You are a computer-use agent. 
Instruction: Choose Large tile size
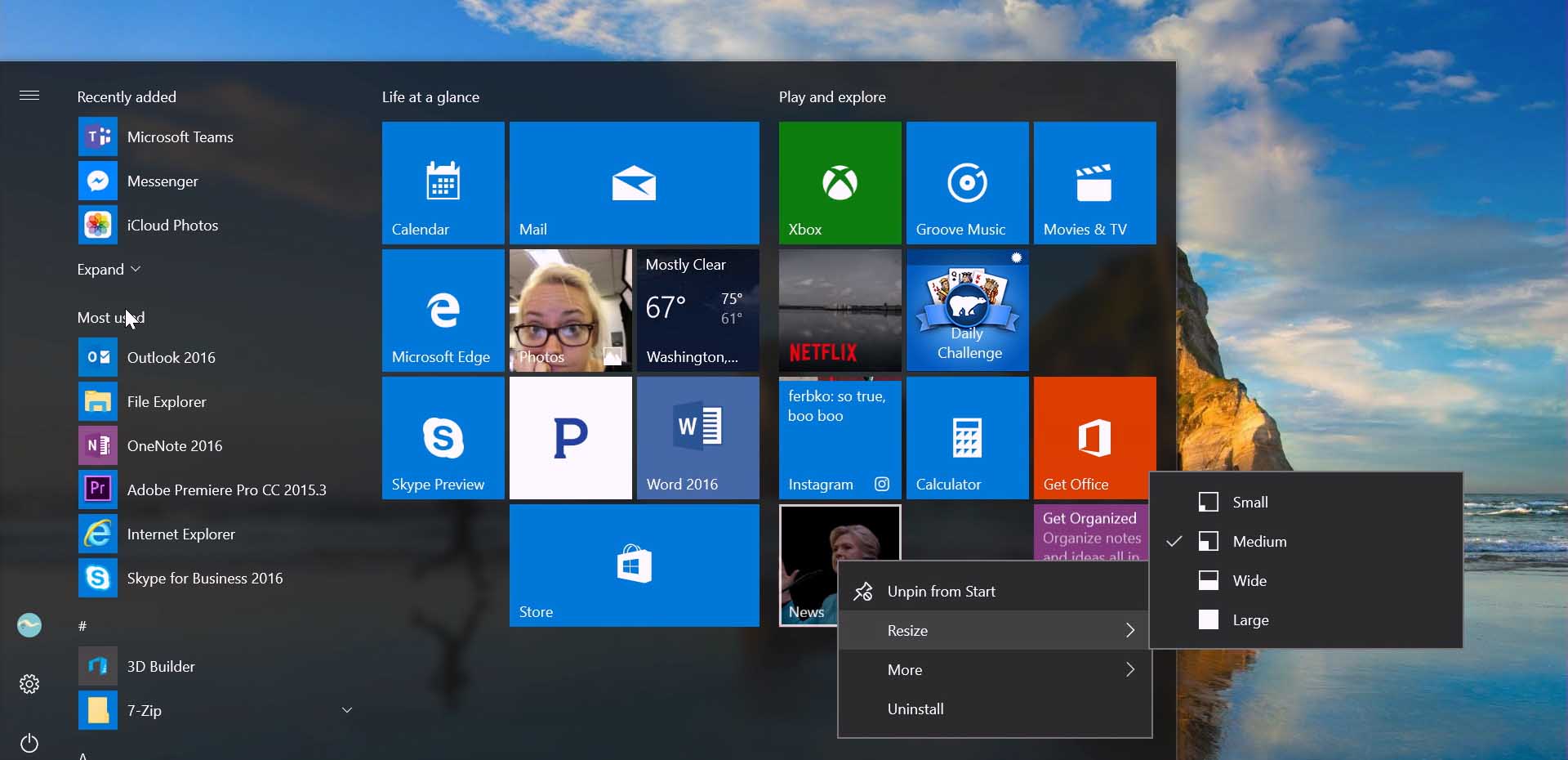pyautogui.click(x=1306, y=619)
